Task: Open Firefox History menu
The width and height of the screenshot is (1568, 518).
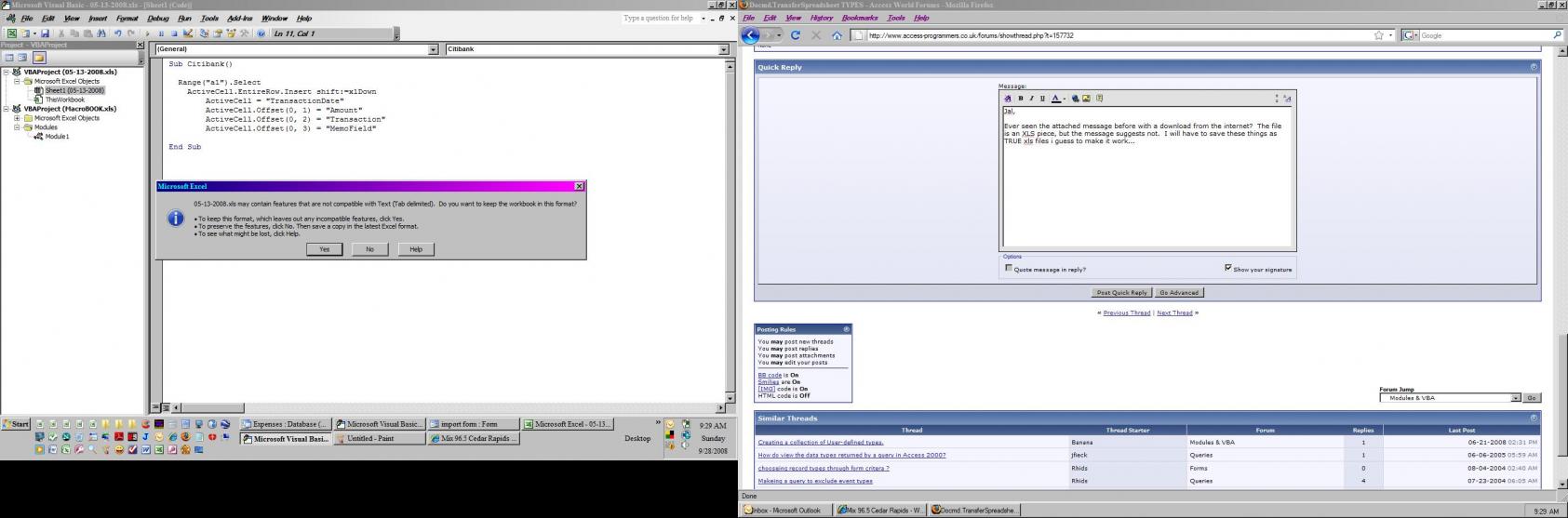Action: click(822, 18)
